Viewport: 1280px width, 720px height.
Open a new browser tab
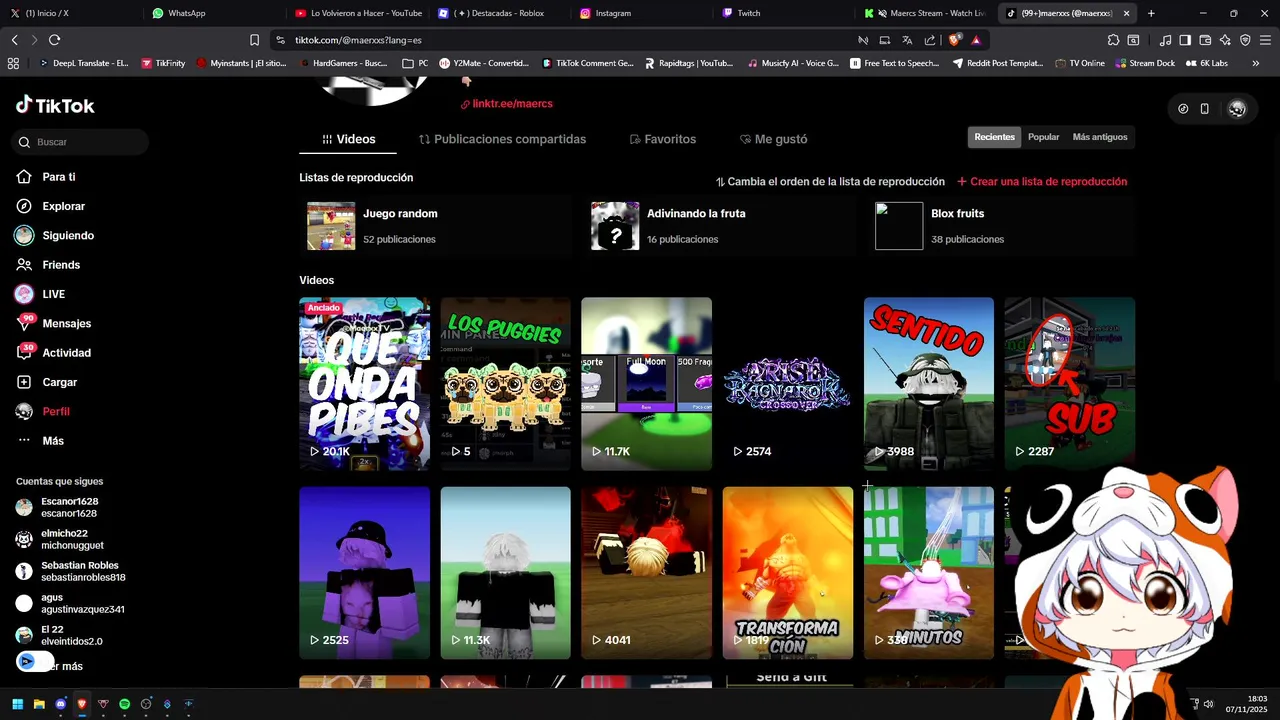(x=1151, y=13)
